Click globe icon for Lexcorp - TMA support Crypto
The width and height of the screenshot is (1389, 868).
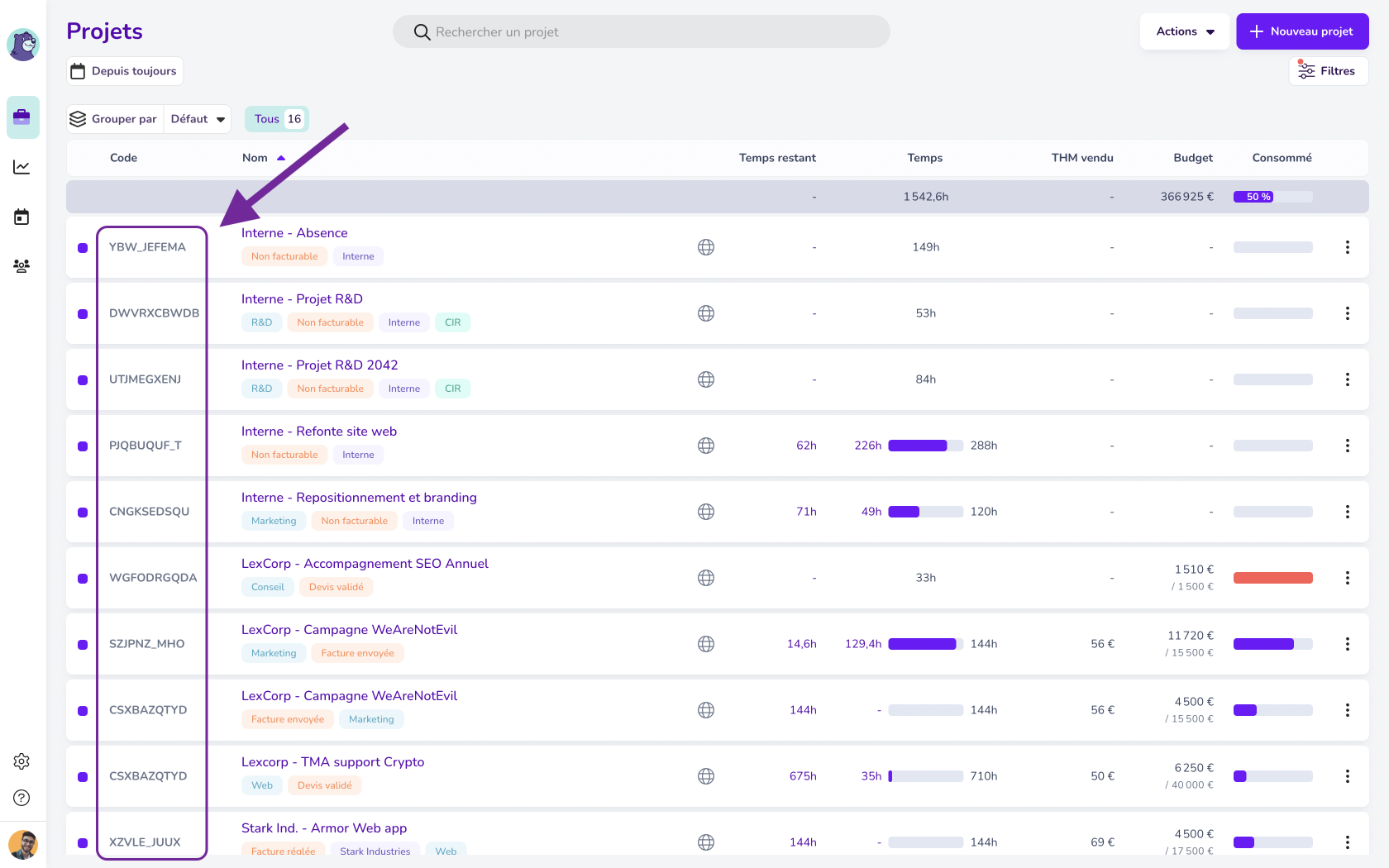tap(706, 776)
